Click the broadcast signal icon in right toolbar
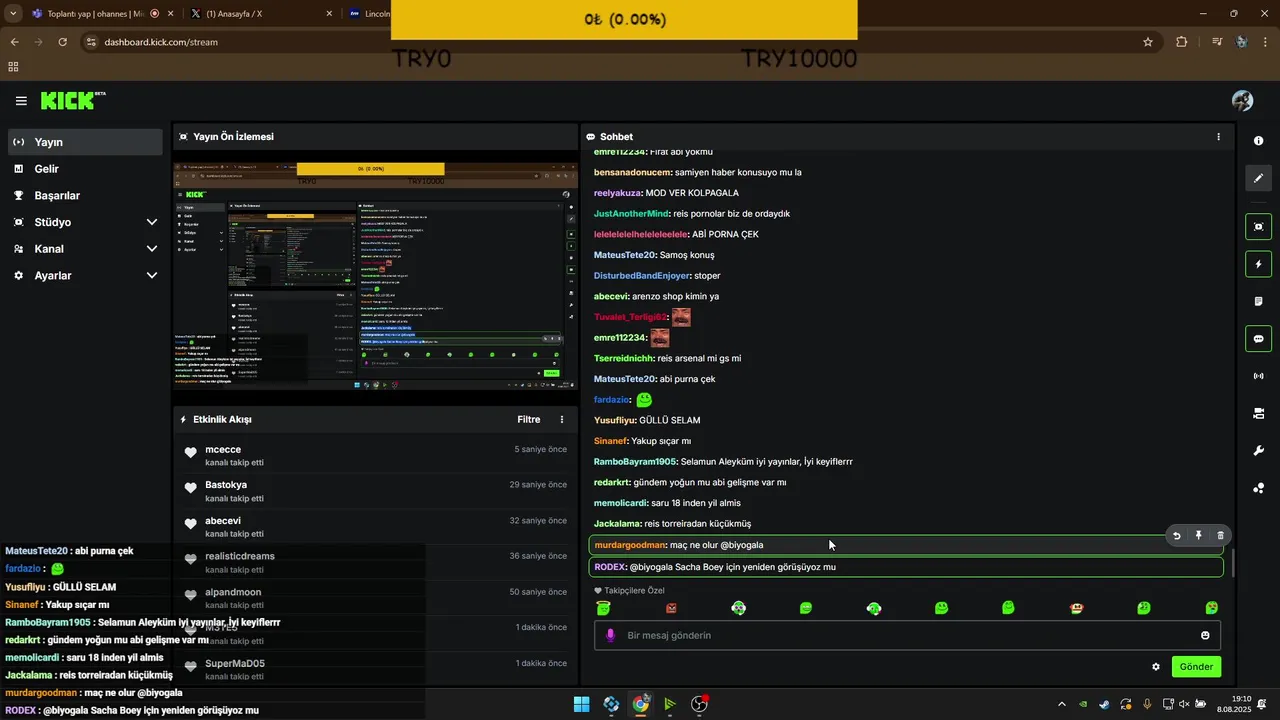 [x=1259, y=376]
